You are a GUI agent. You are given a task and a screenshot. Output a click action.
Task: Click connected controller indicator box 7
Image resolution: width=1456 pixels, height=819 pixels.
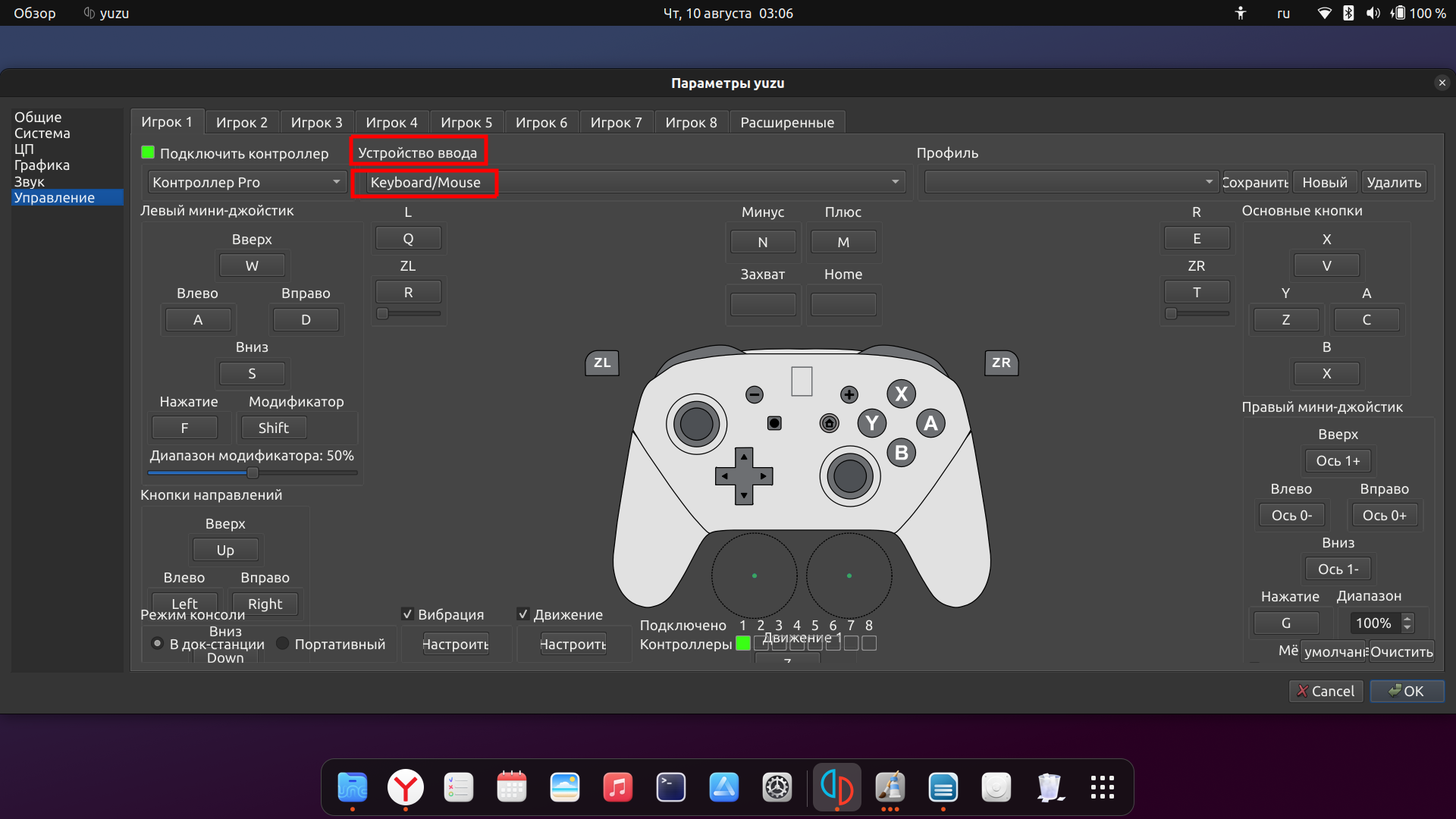pyautogui.click(x=852, y=643)
